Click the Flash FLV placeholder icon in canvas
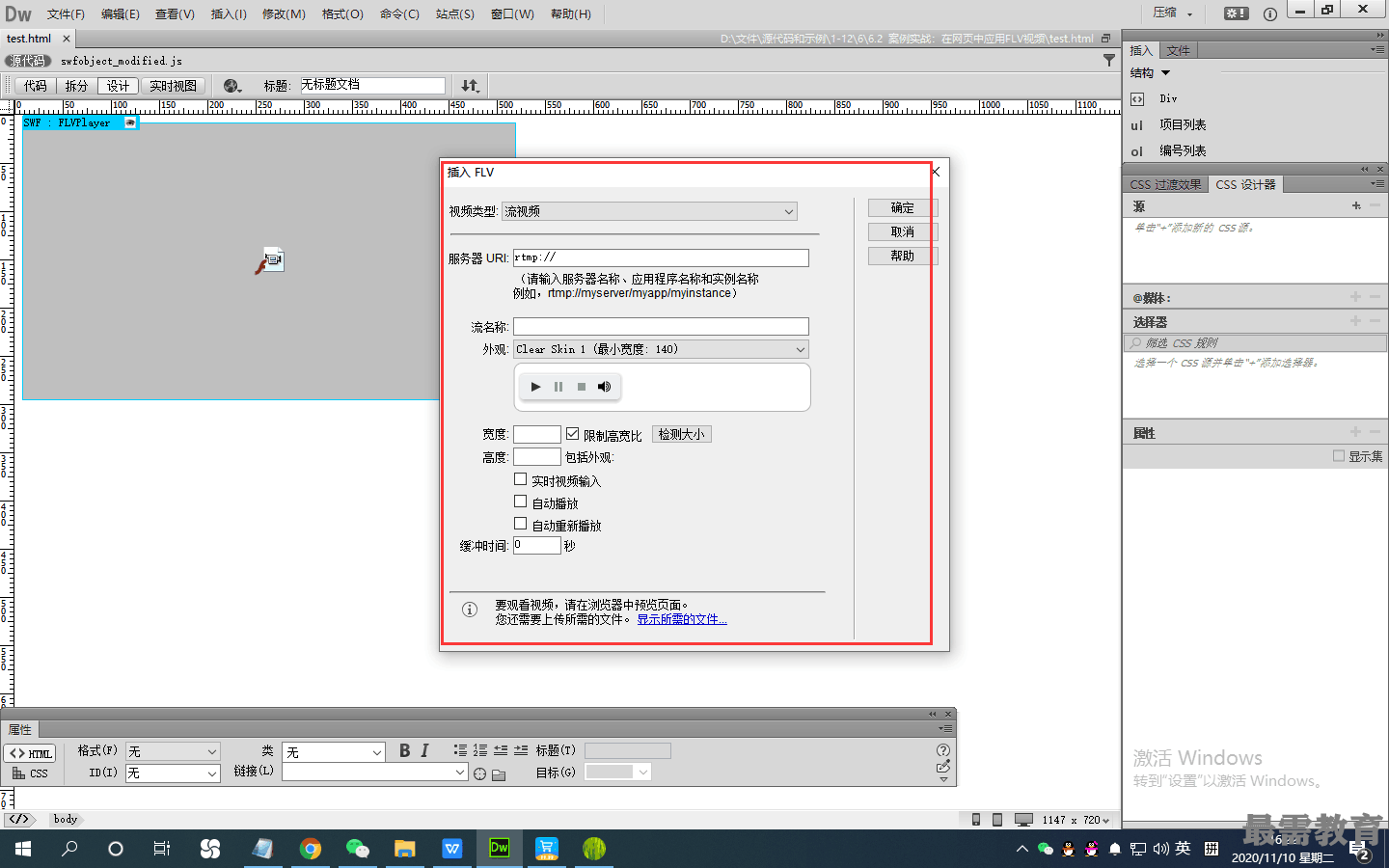This screenshot has height=868, width=1389. coord(270,260)
